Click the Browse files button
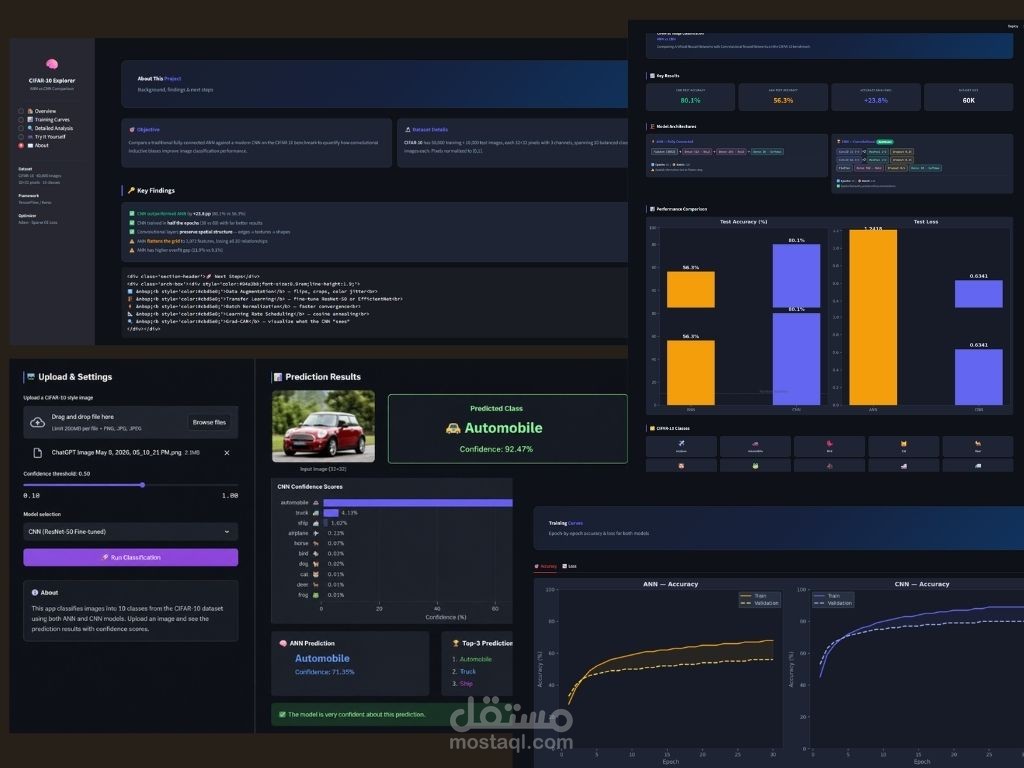This screenshot has height=768, width=1024. click(x=209, y=423)
